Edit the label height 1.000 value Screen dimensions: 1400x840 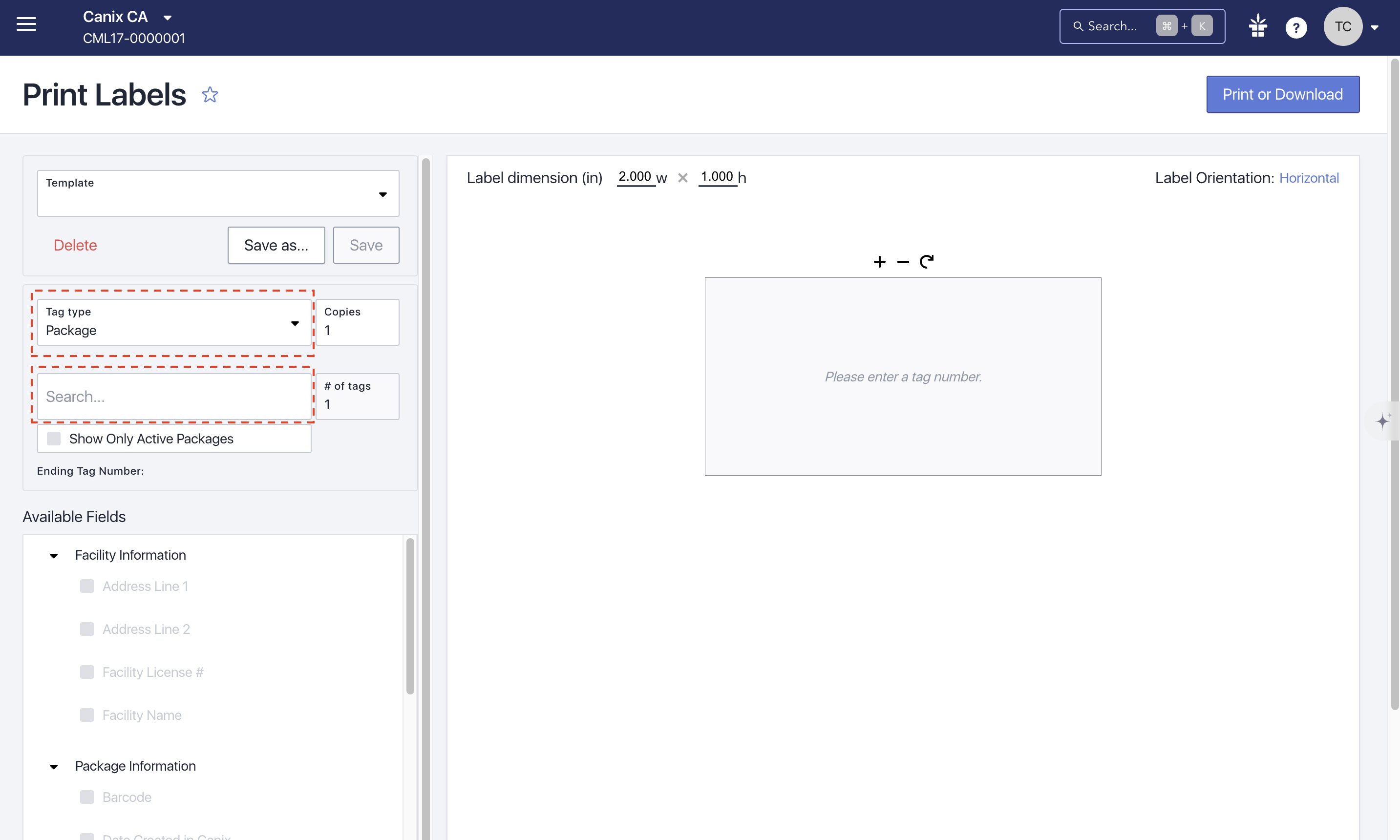click(x=717, y=177)
